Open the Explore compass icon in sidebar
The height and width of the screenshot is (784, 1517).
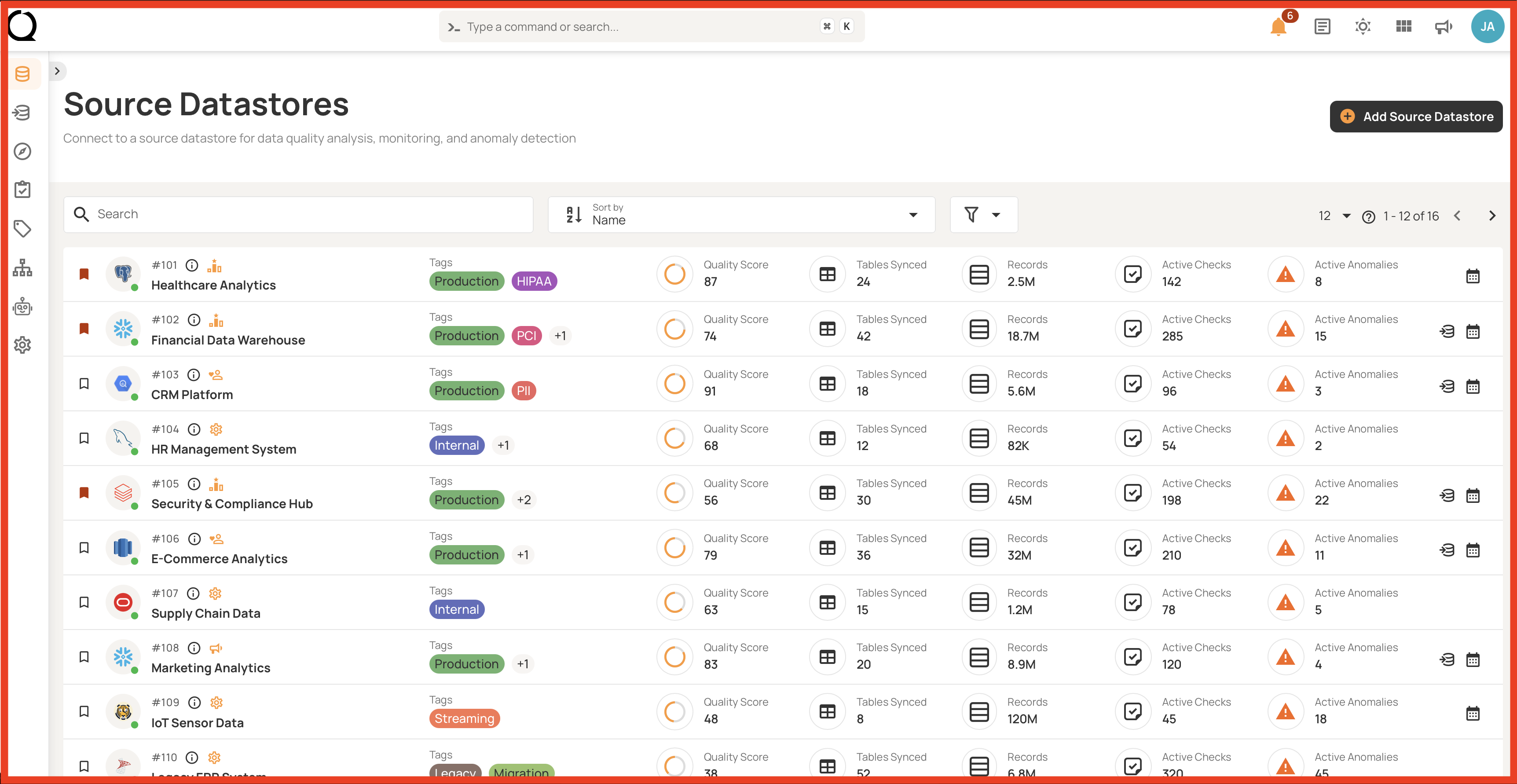coord(22,151)
